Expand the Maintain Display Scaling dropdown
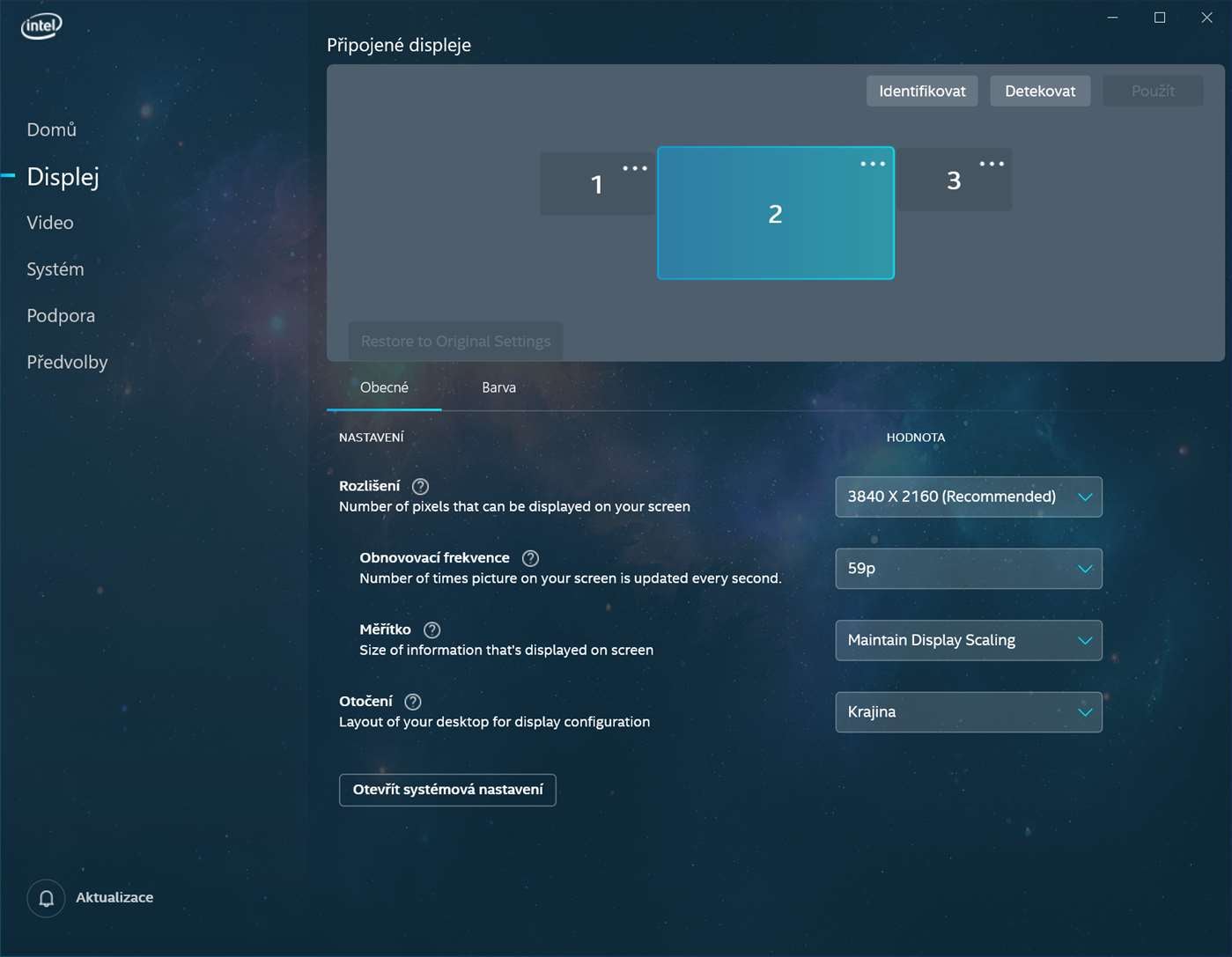Viewport: 1232px width, 957px height. pyautogui.click(x=968, y=640)
